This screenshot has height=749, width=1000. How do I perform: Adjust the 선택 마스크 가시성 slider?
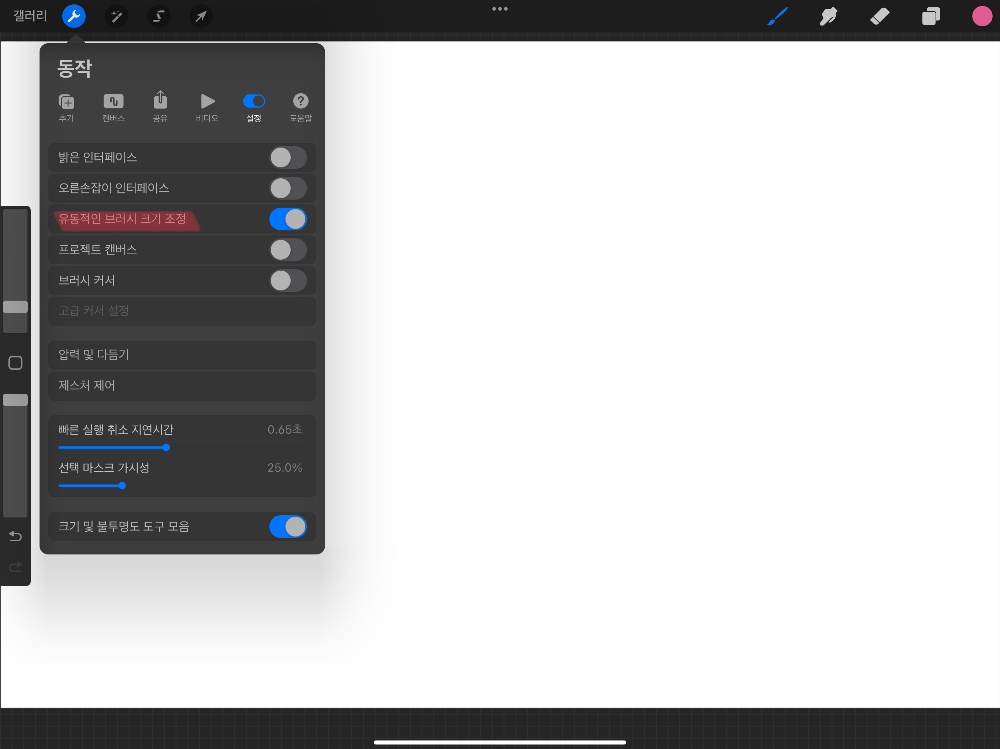[122, 486]
